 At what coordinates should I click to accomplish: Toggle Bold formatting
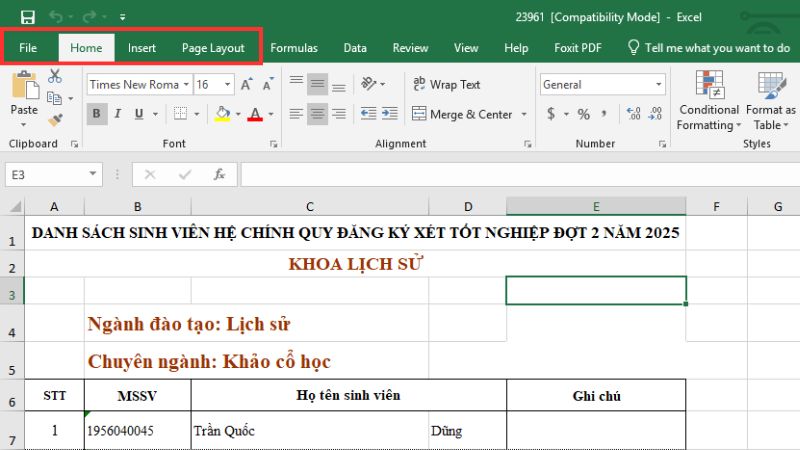[x=97, y=114]
